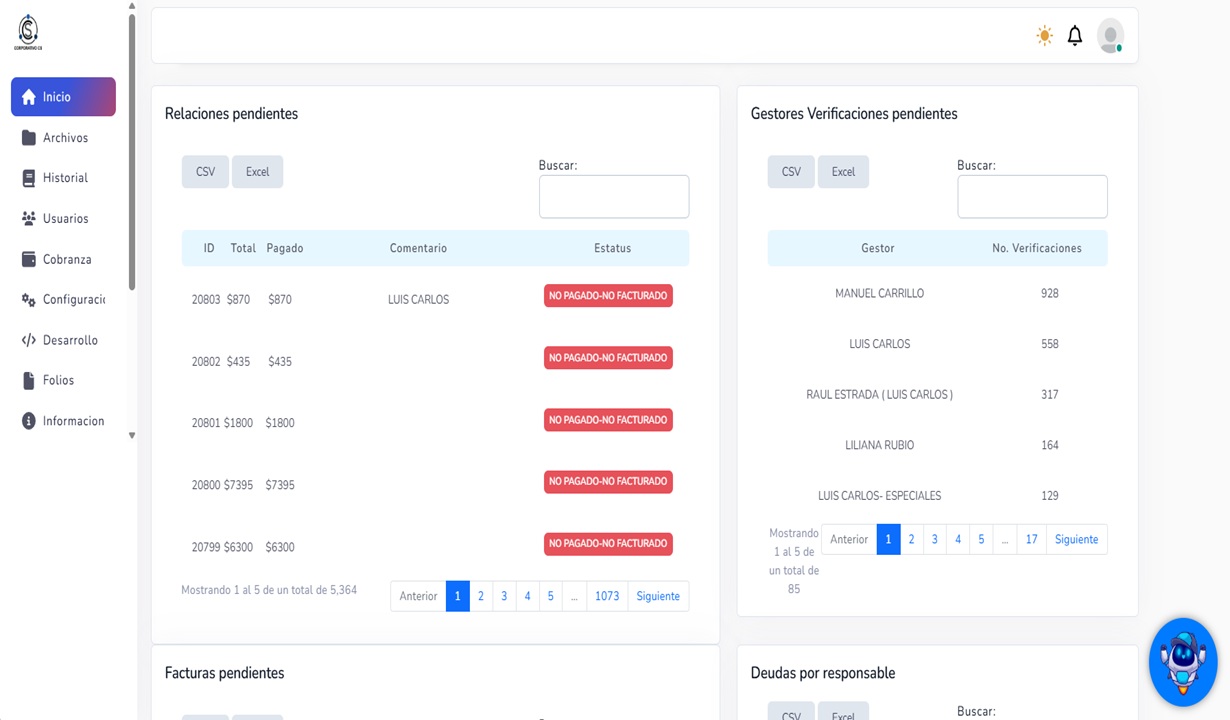Open the robot chatbot assistant
This screenshot has height=720, width=1230.
(1183, 662)
